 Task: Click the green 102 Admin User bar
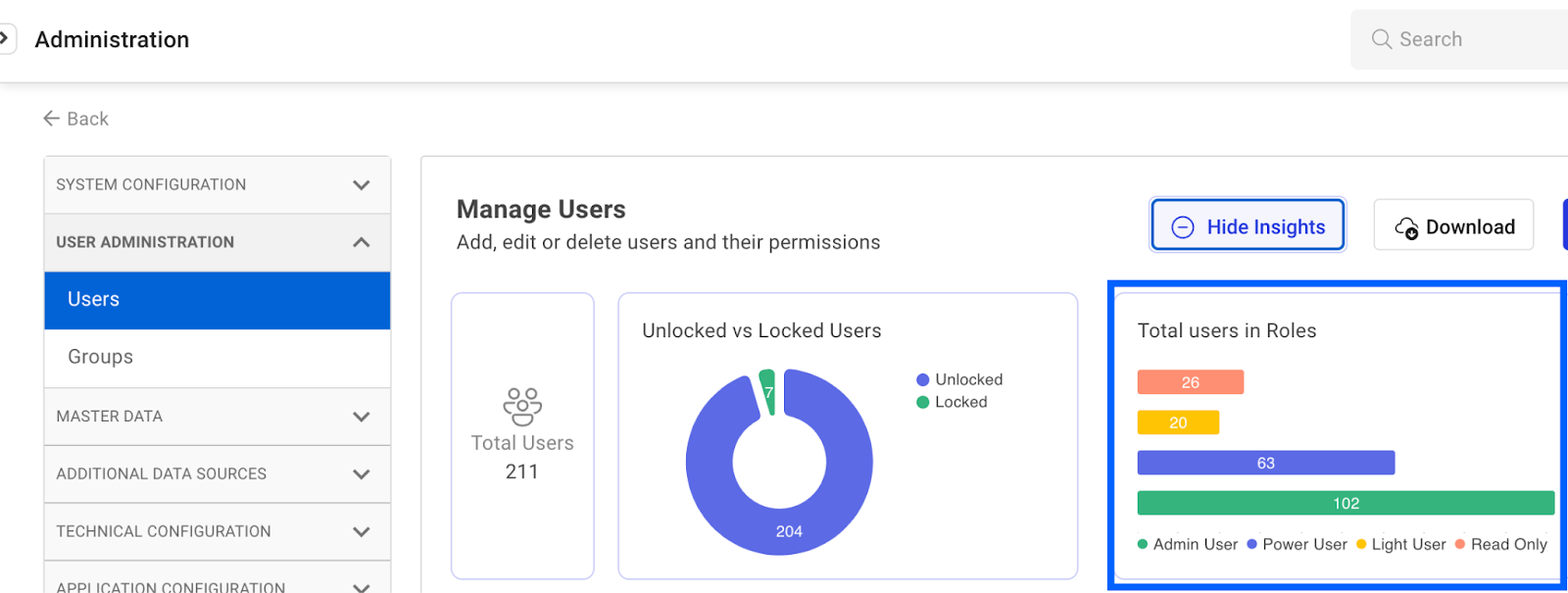click(x=1345, y=503)
